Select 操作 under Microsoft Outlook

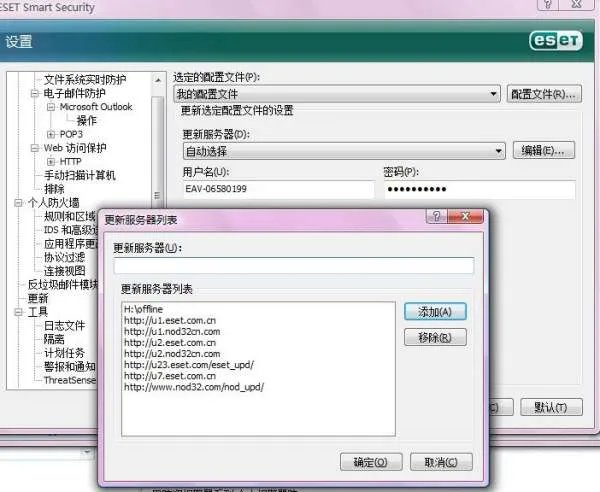click(x=86, y=121)
